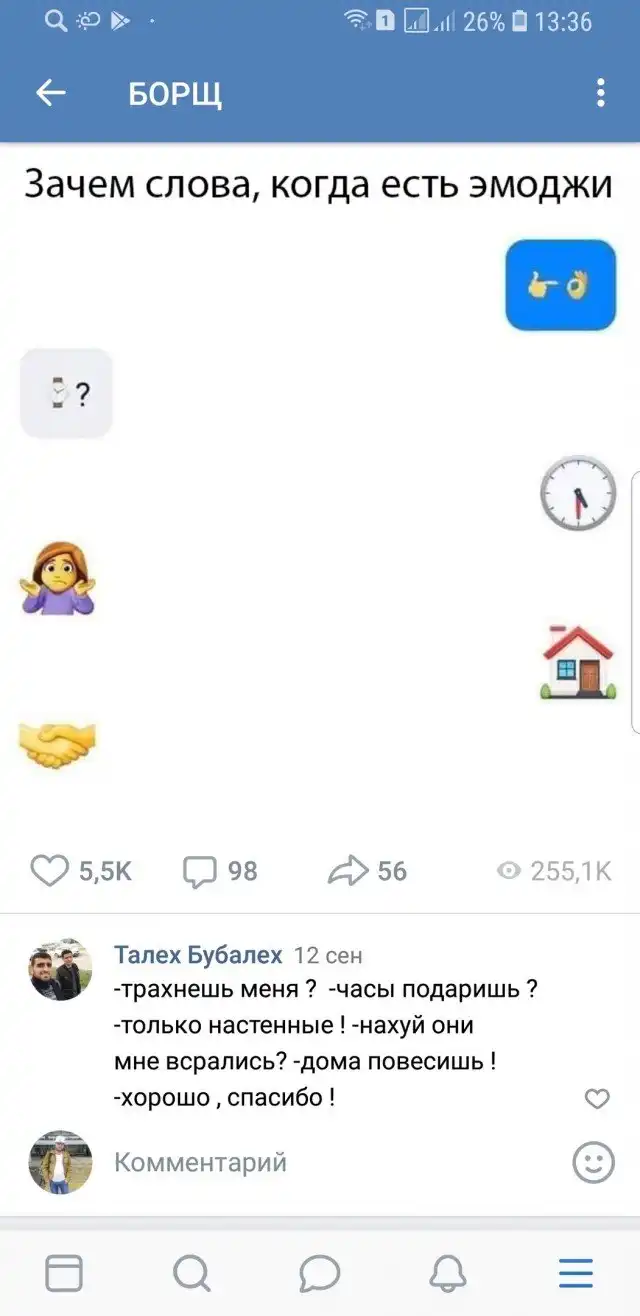Tap the wall clock emoji message
The height and width of the screenshot is (1316, 640).
578,493
